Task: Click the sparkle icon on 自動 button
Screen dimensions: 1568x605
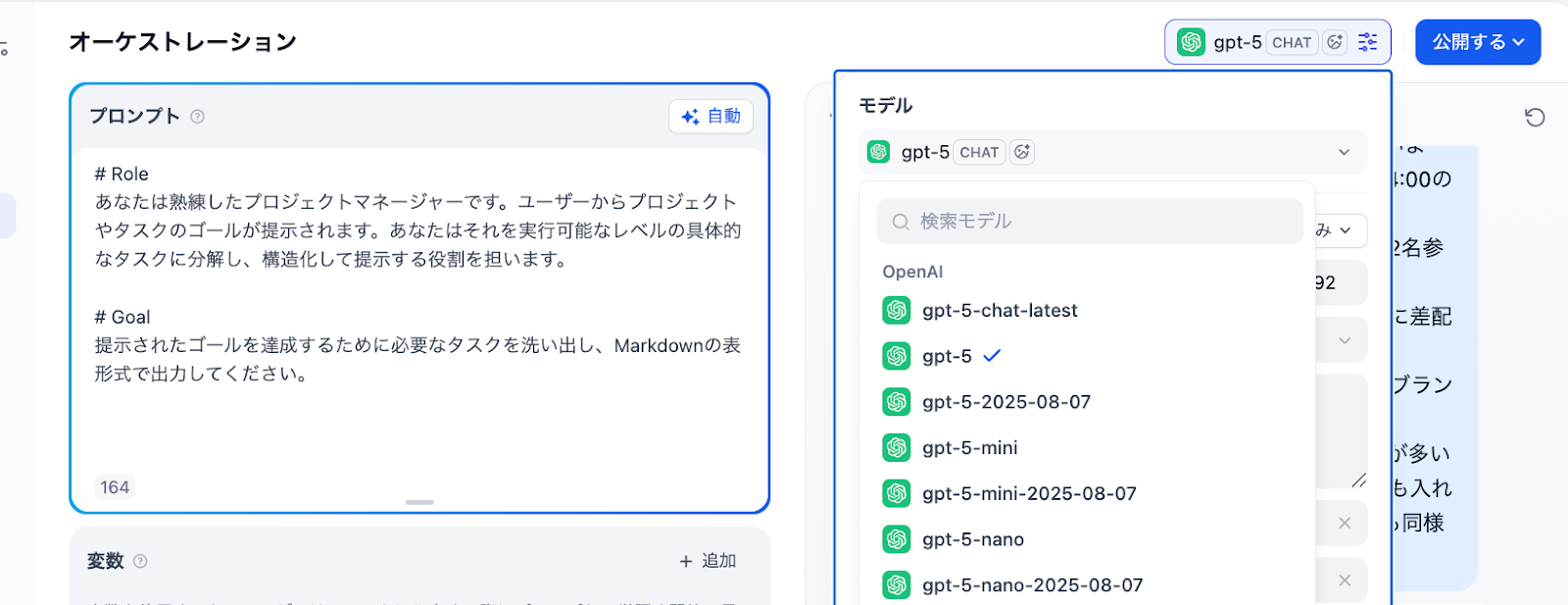Action: [690, 117]
